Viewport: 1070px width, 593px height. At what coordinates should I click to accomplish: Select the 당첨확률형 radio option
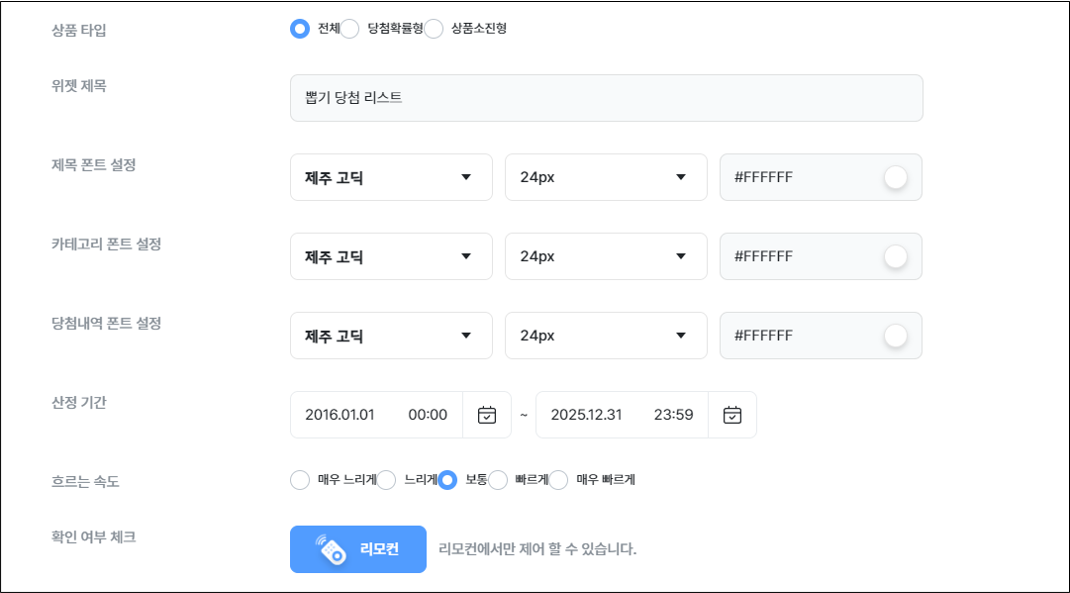349,29
